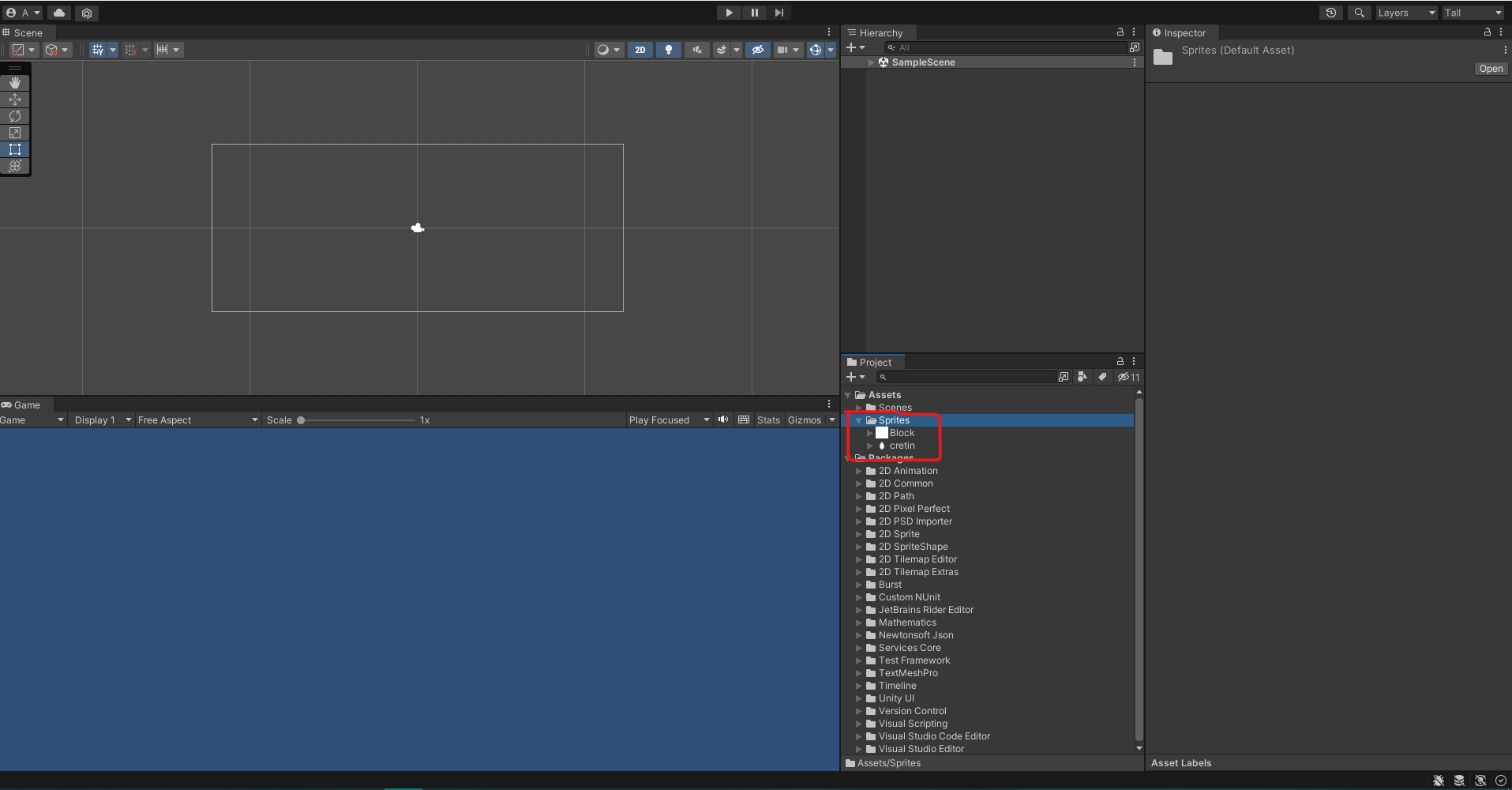Click the Pause button
The height and width of the screenshot is (790, 1512).
754,13
